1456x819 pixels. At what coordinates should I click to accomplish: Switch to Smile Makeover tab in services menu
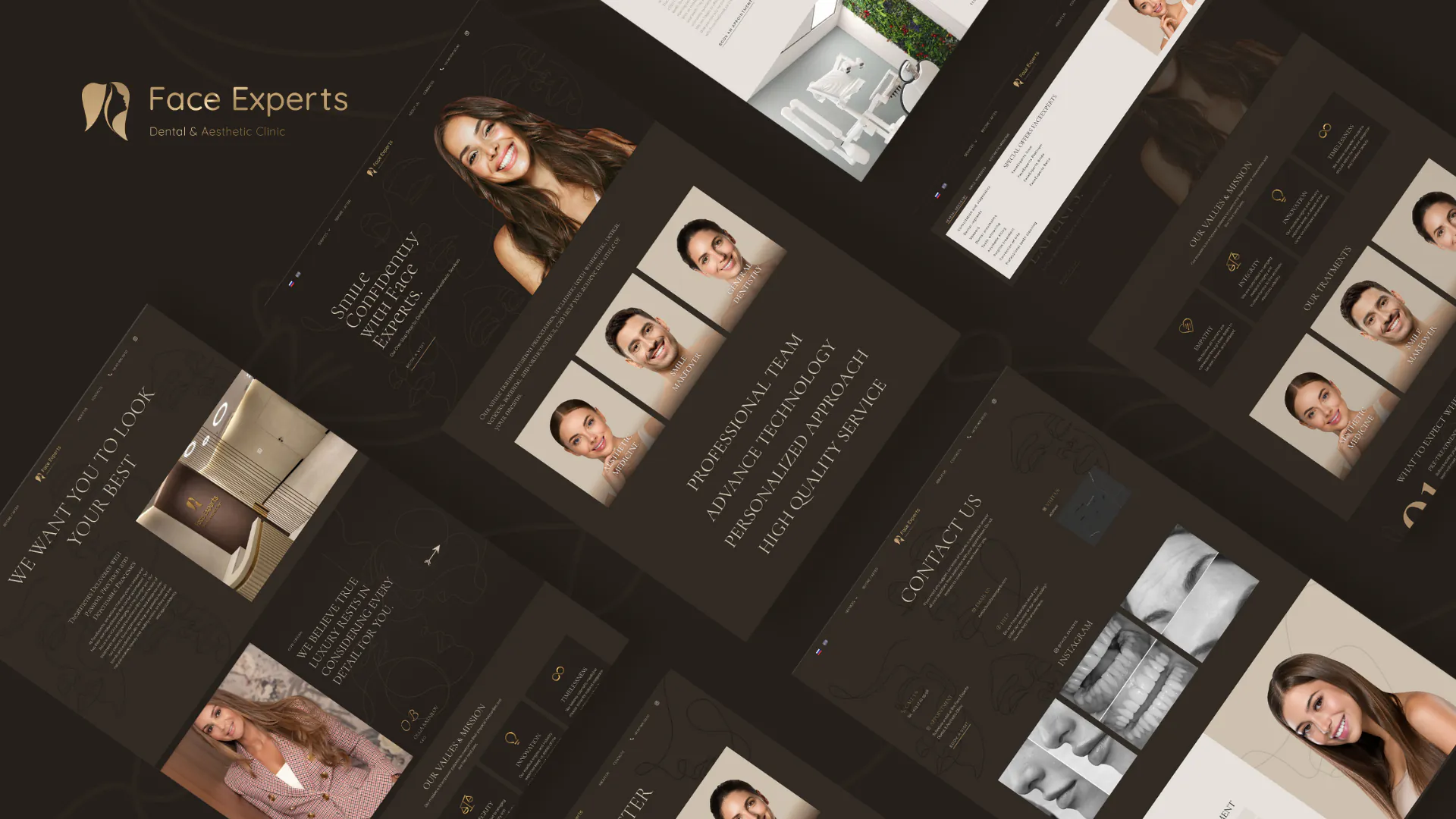[x=977, y=179]
